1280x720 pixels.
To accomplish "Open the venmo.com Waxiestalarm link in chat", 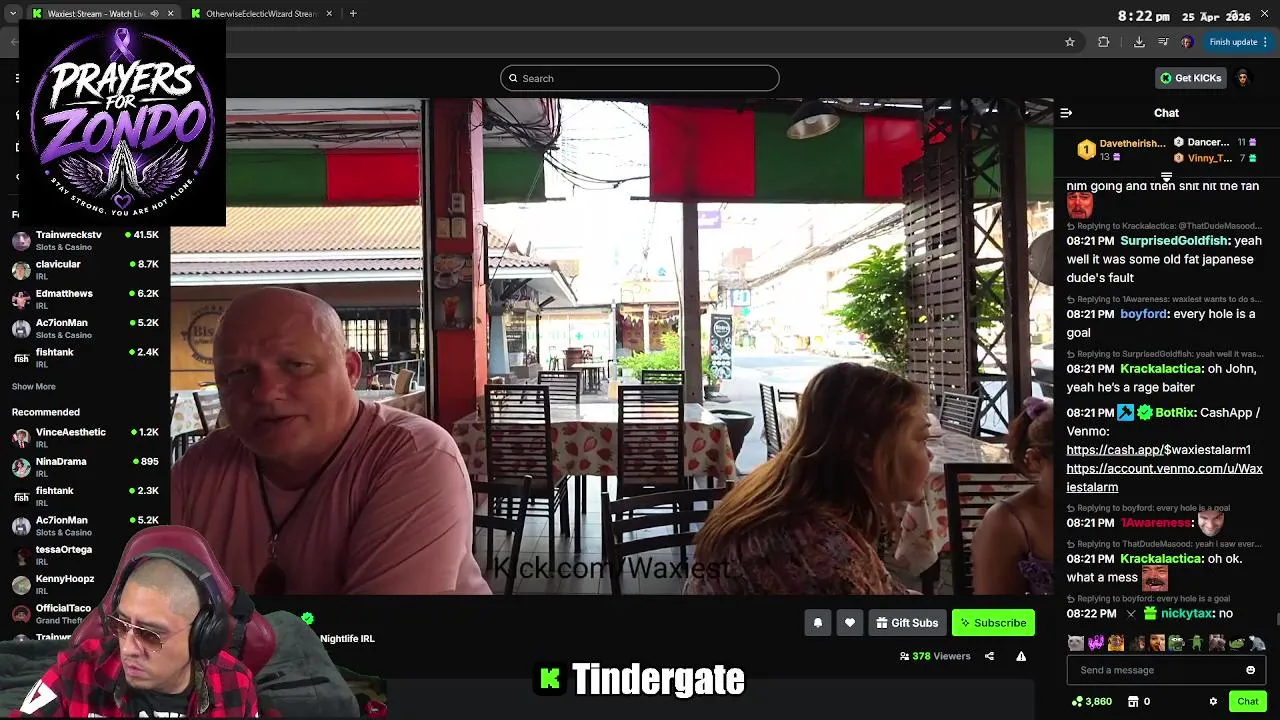I will tap(1164, 478).
